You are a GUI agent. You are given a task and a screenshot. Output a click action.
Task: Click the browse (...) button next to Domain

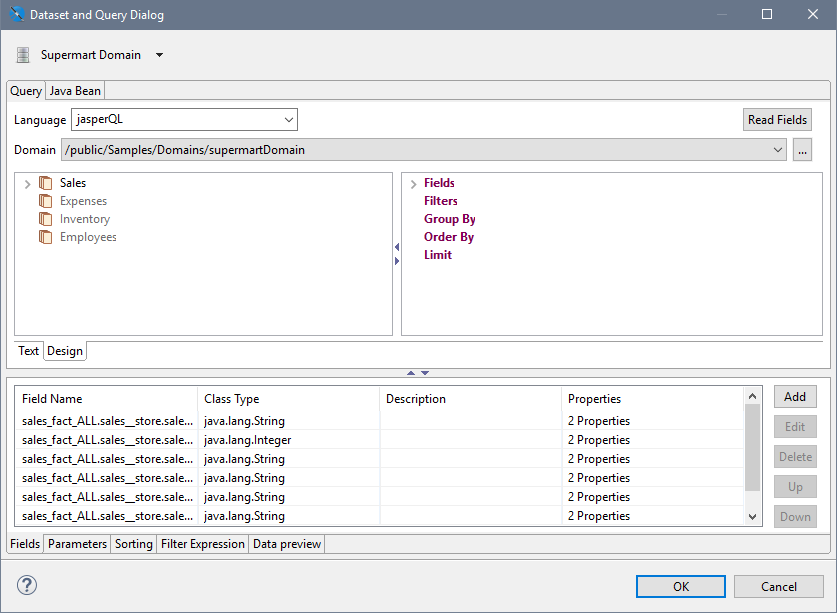click(802, 150)
